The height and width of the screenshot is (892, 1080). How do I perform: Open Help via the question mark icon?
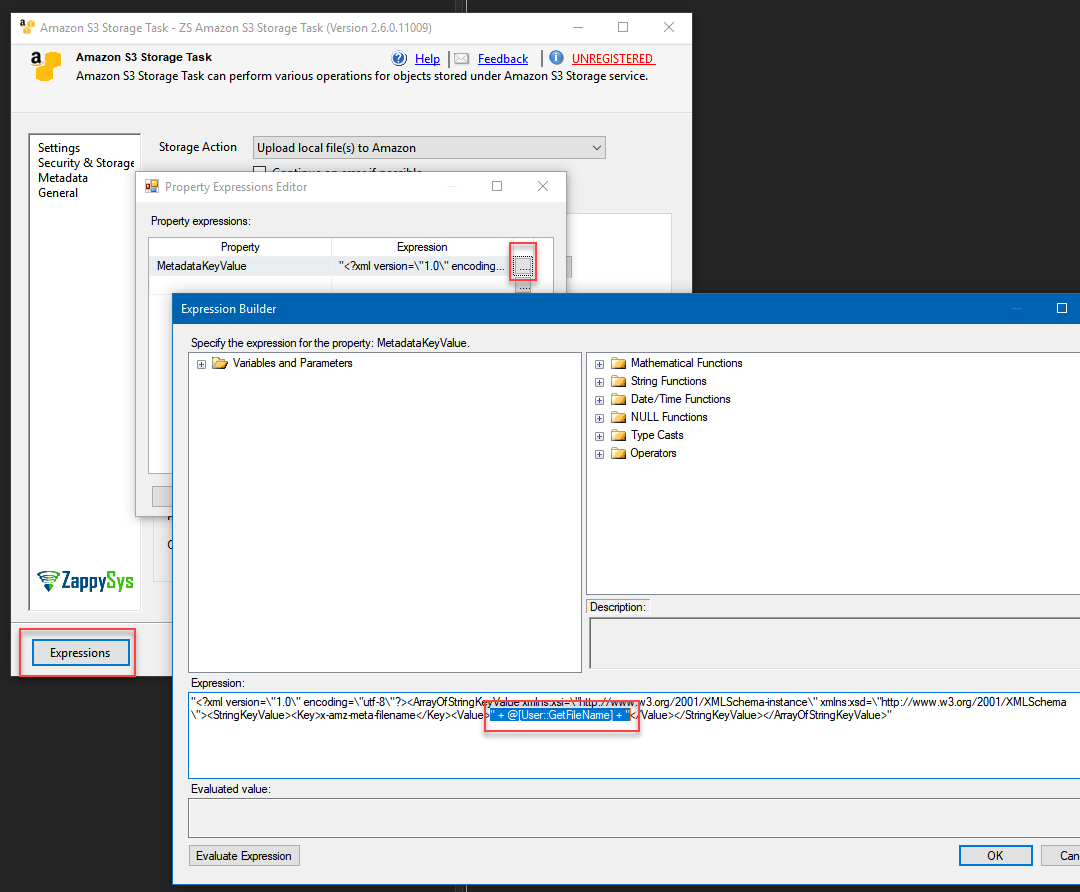coord(399,58)
